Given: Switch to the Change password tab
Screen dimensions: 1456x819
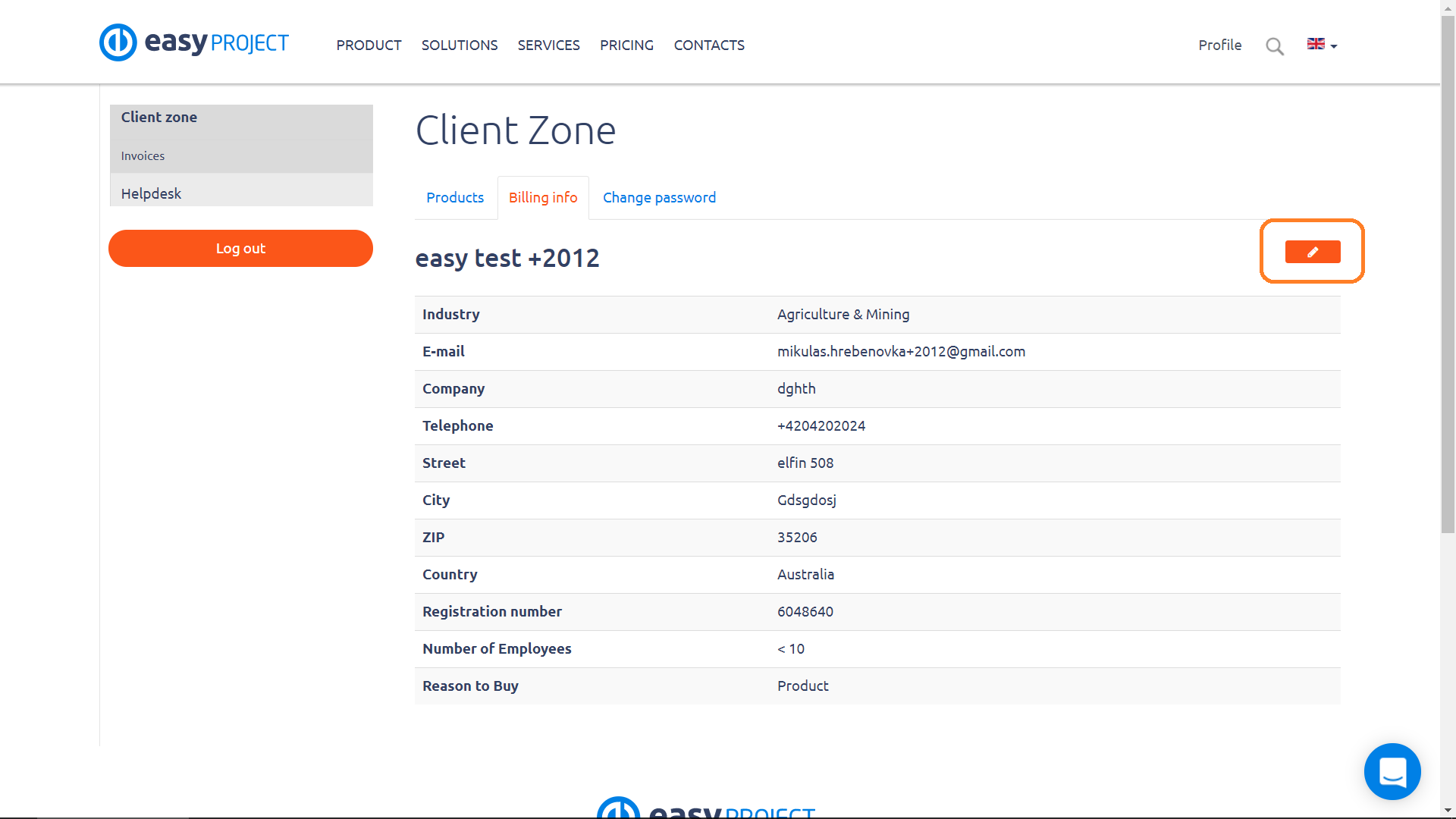Looking at the screenshot, I should [659, 198].
